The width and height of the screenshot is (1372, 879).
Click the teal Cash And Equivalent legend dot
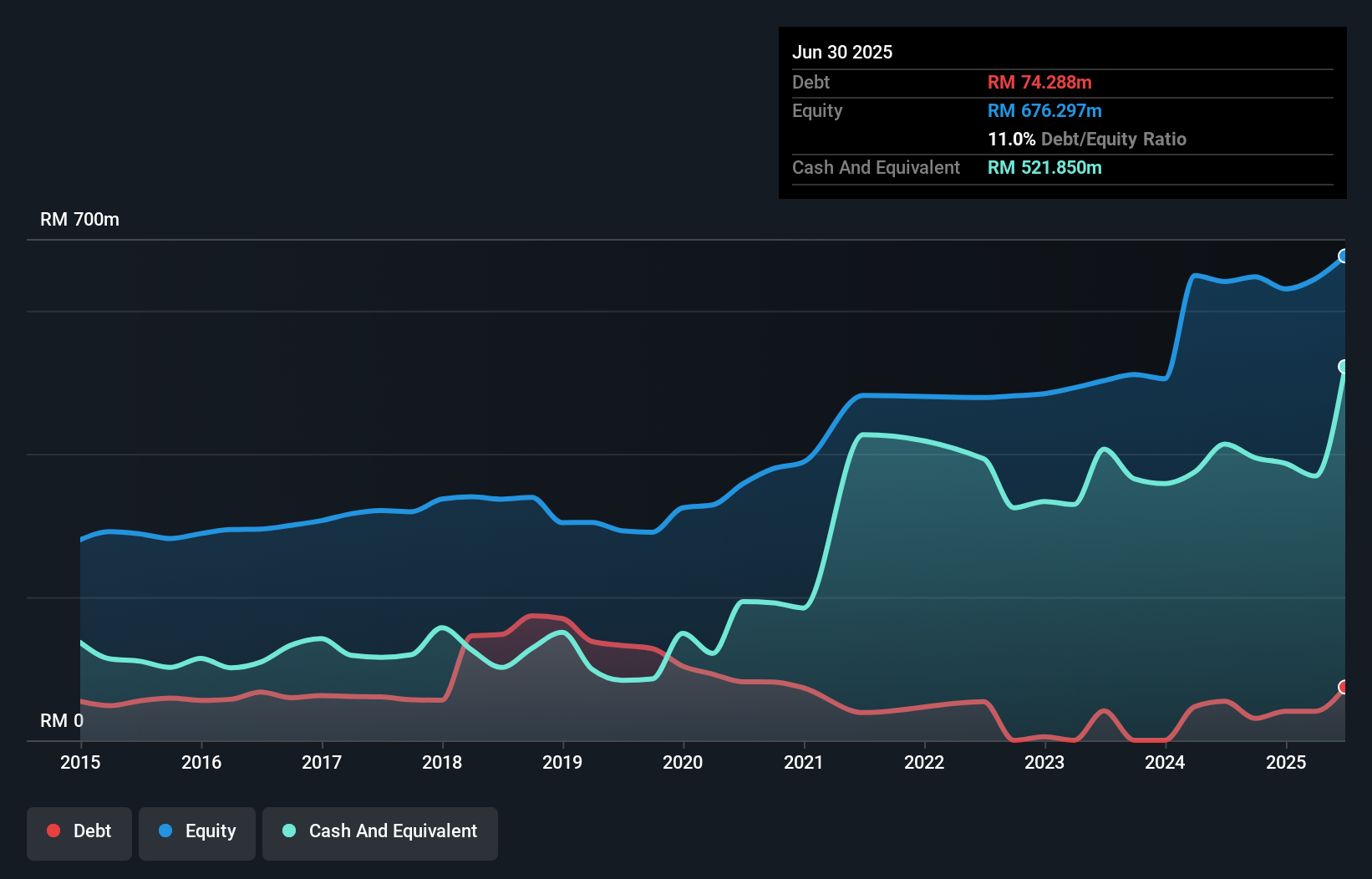288,831
